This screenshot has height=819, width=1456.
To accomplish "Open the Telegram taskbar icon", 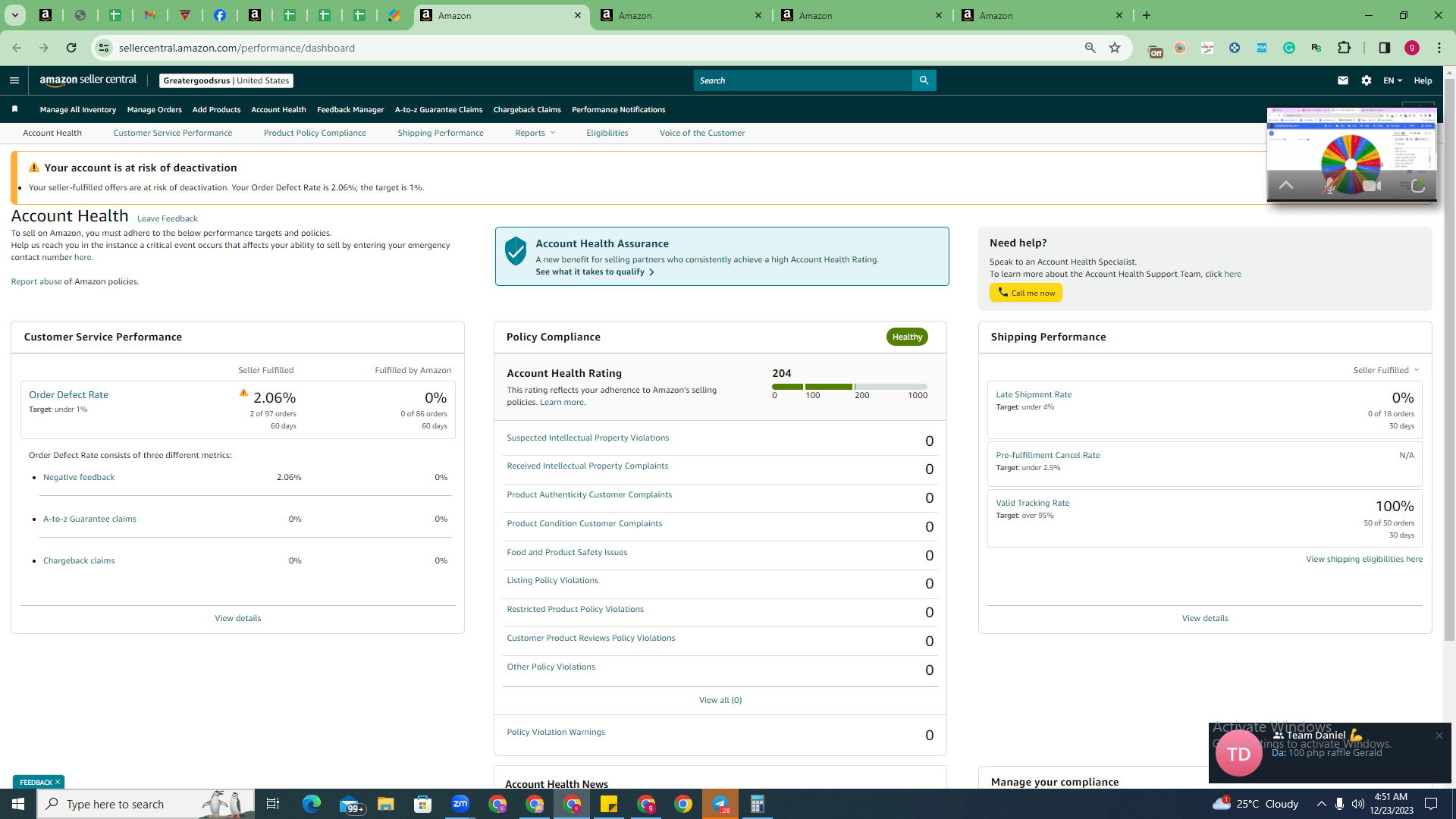I will pyautogui.click(x=720, y=804).
